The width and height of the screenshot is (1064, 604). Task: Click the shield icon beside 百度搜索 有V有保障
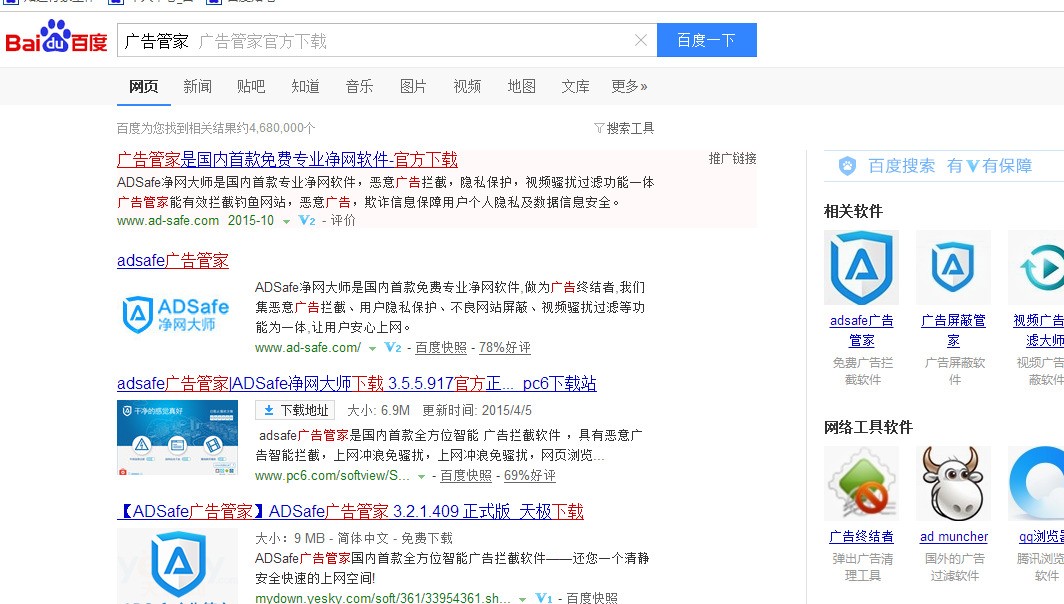click(x=847, y=166)
